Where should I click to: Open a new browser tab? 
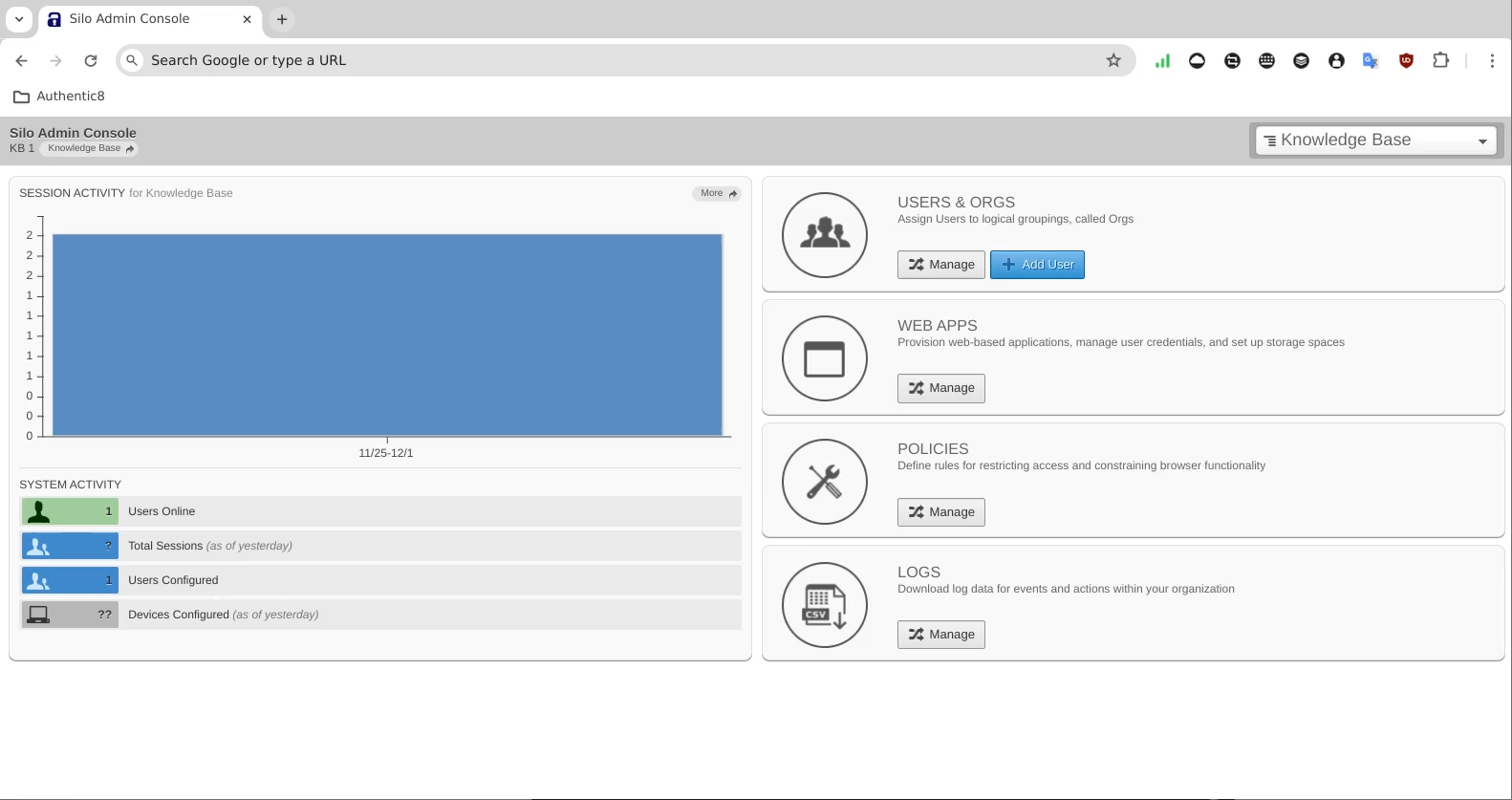282,19
